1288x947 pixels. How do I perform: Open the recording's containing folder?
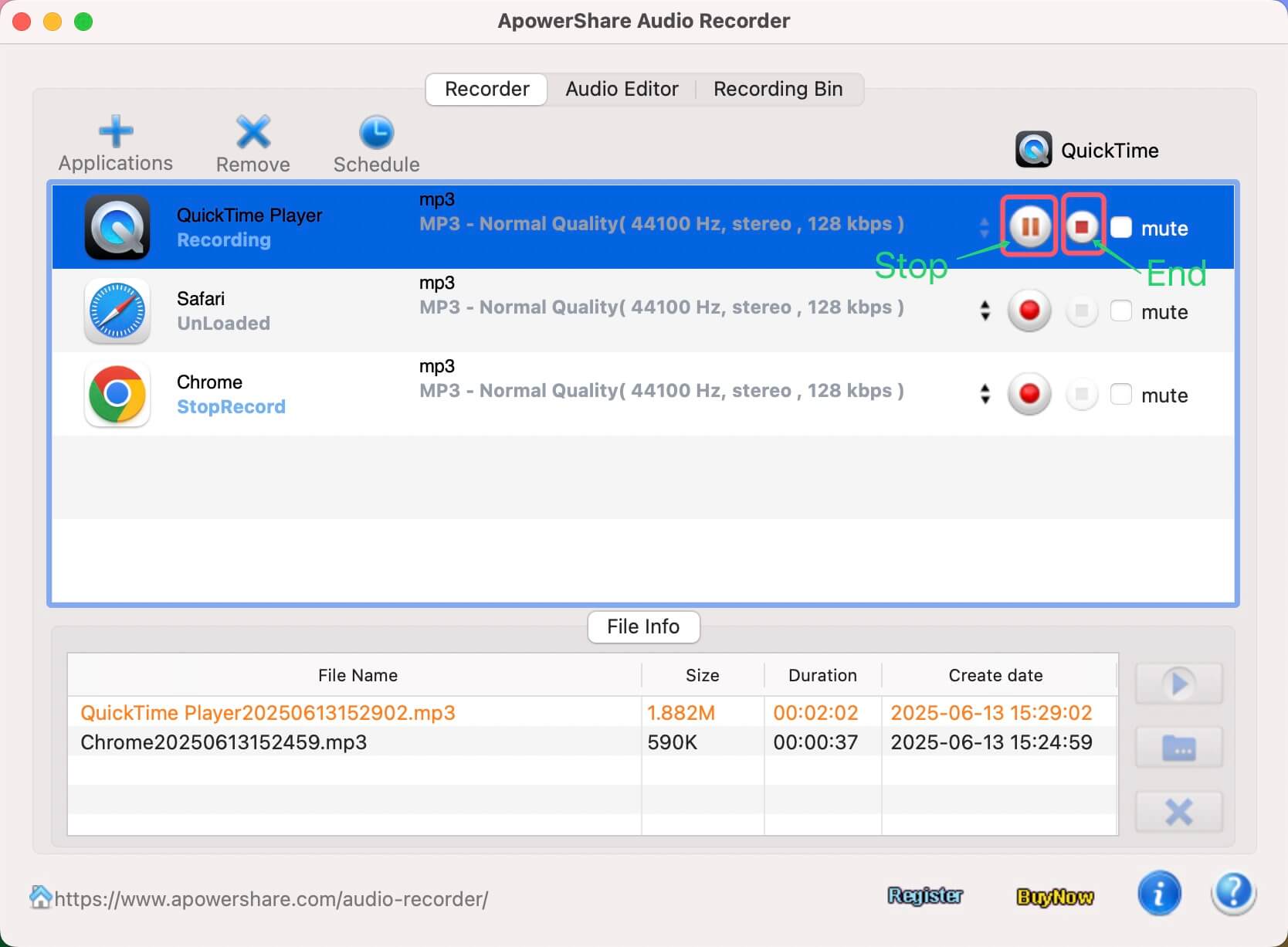1178,747
